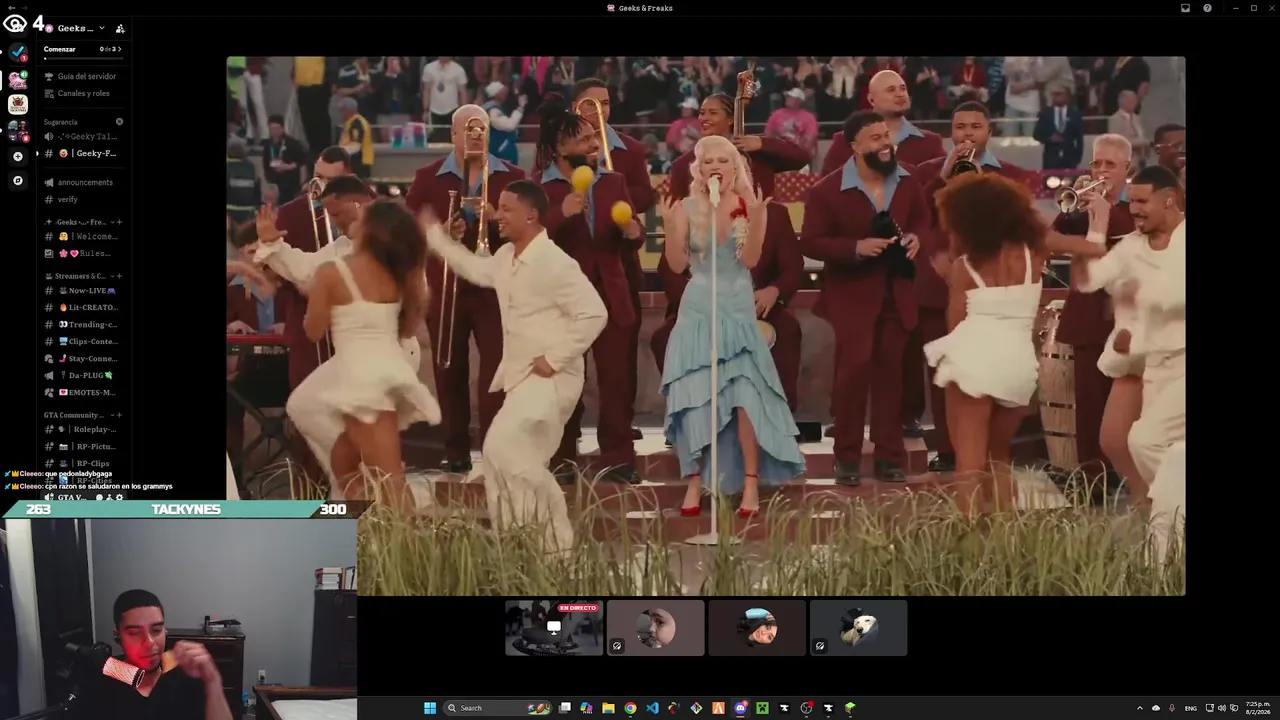Select the pink Geeks & Freaks server icon
The image size is (1280, 720).
click(x=17, y=79)
